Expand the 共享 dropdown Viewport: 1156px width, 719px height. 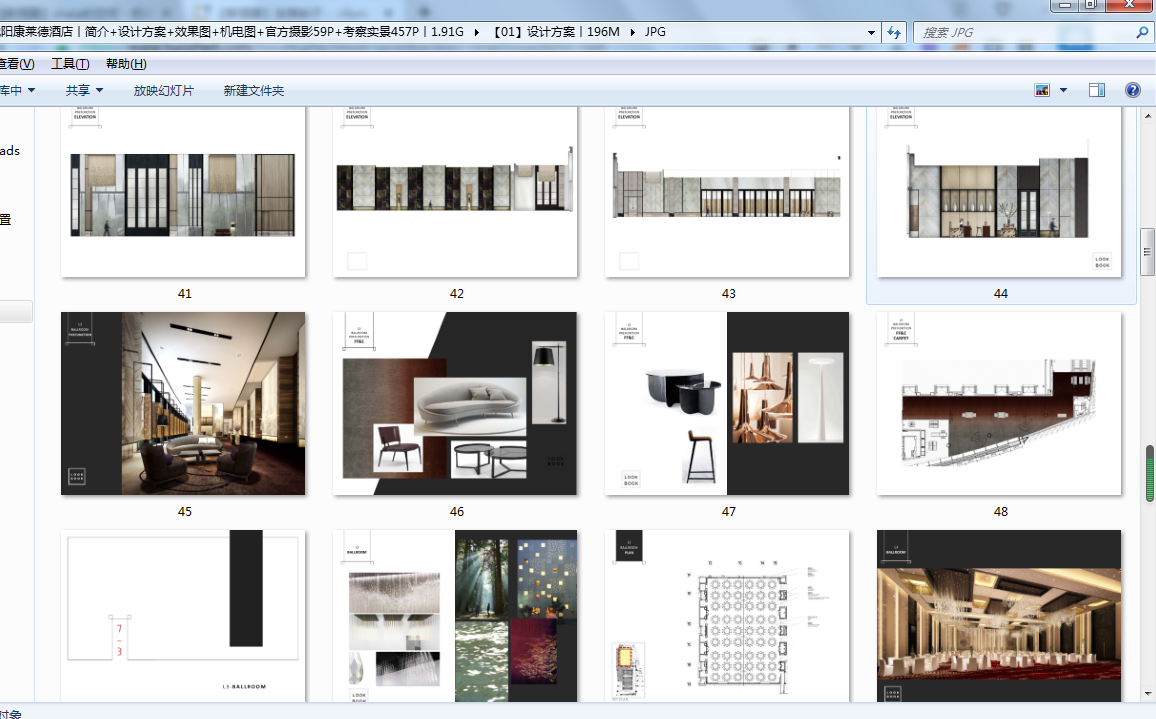click(x=84, y=90)
